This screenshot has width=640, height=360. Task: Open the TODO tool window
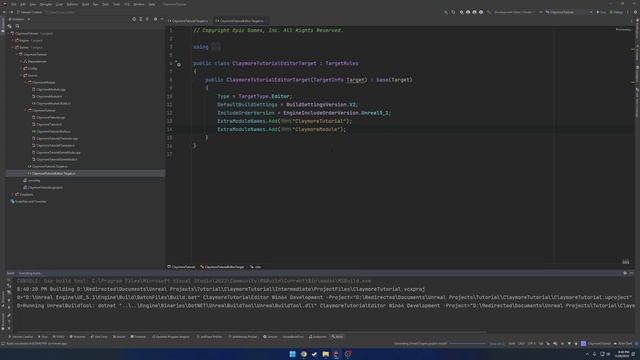(x=59, y=337)
